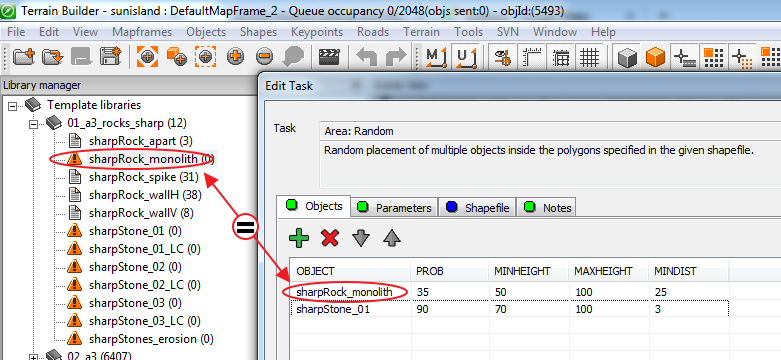Select sharpStones_erosion (0) template
The width and height of the screenshot is (781, 360).
[x=151, y=339]
